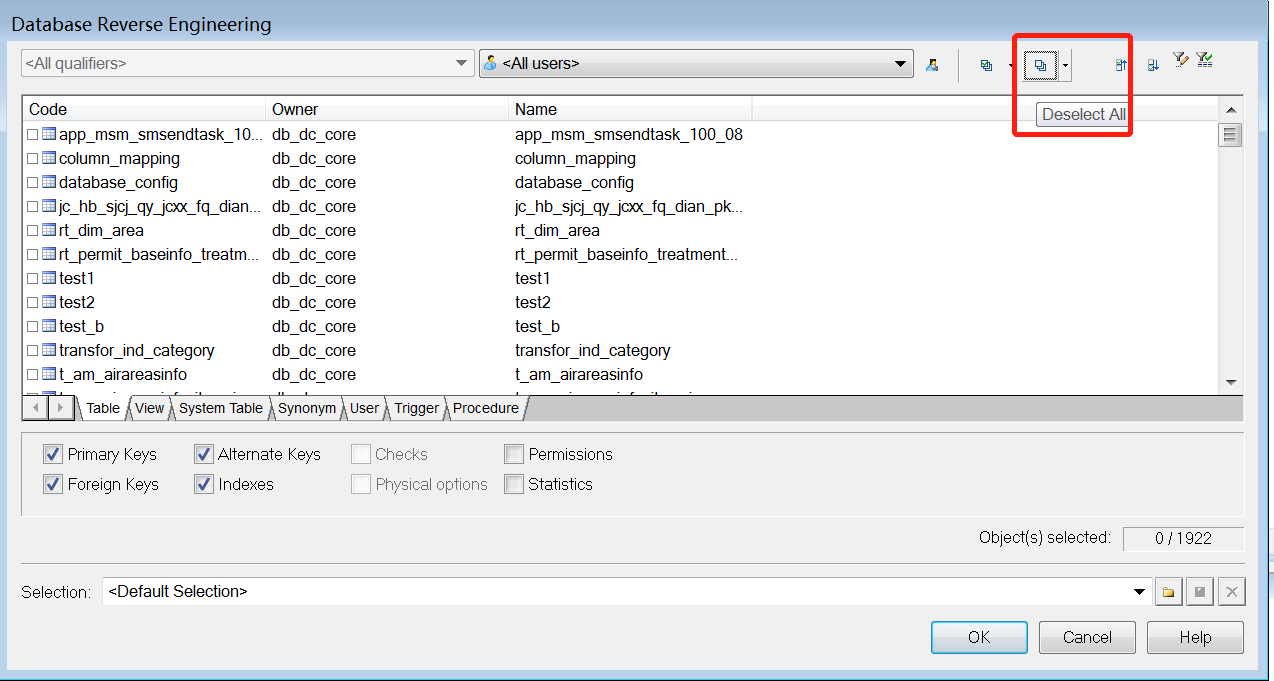Toggle the Indexes checkbox

pyautogui.click(x=204, y=484)
